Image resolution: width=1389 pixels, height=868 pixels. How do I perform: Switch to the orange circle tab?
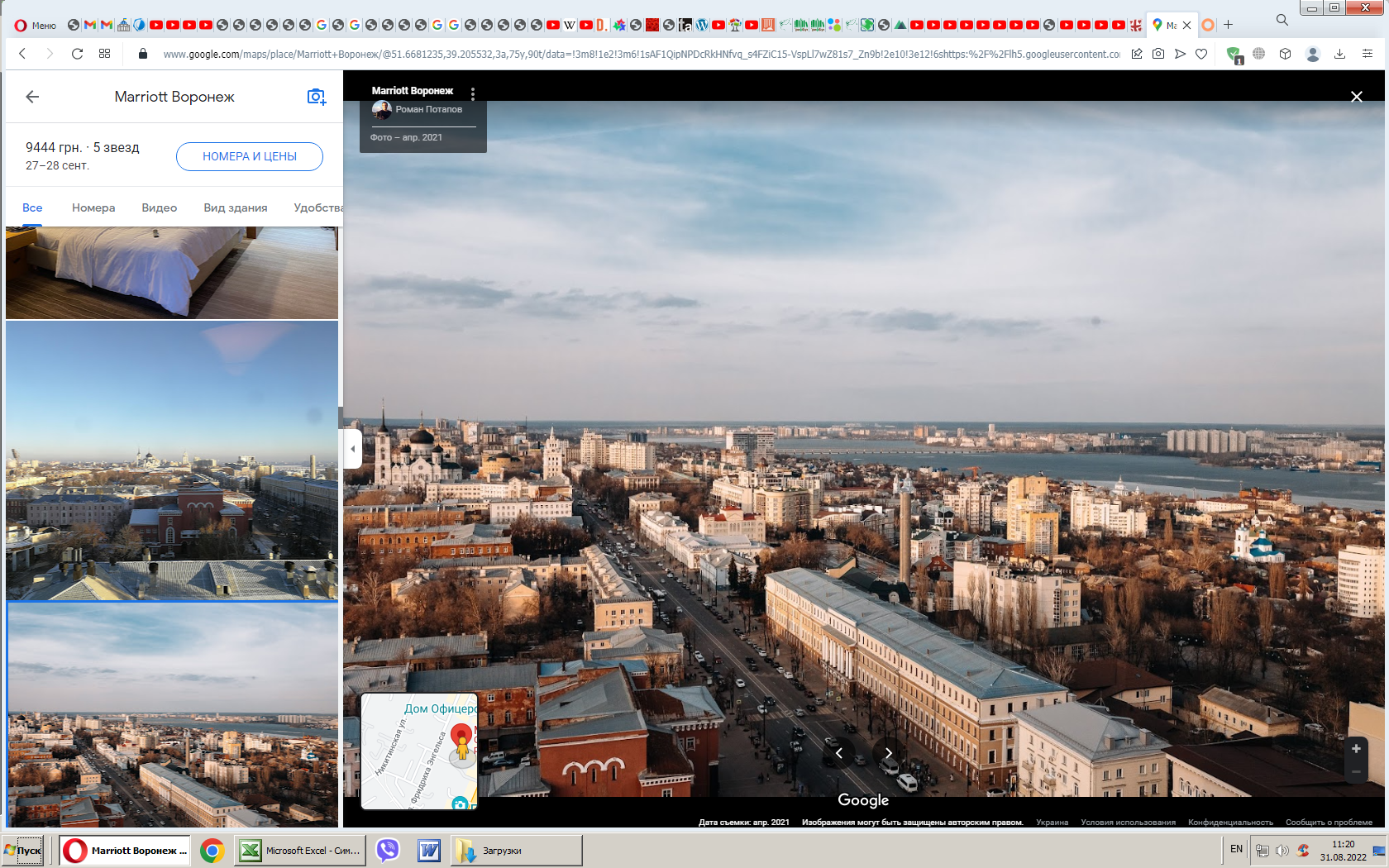(1208, 25)
